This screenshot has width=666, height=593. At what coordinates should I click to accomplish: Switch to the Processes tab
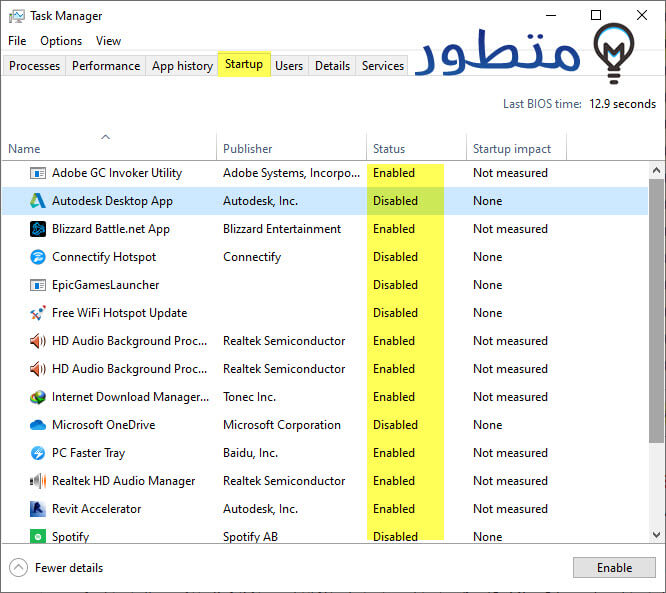(x=34, y=66)
